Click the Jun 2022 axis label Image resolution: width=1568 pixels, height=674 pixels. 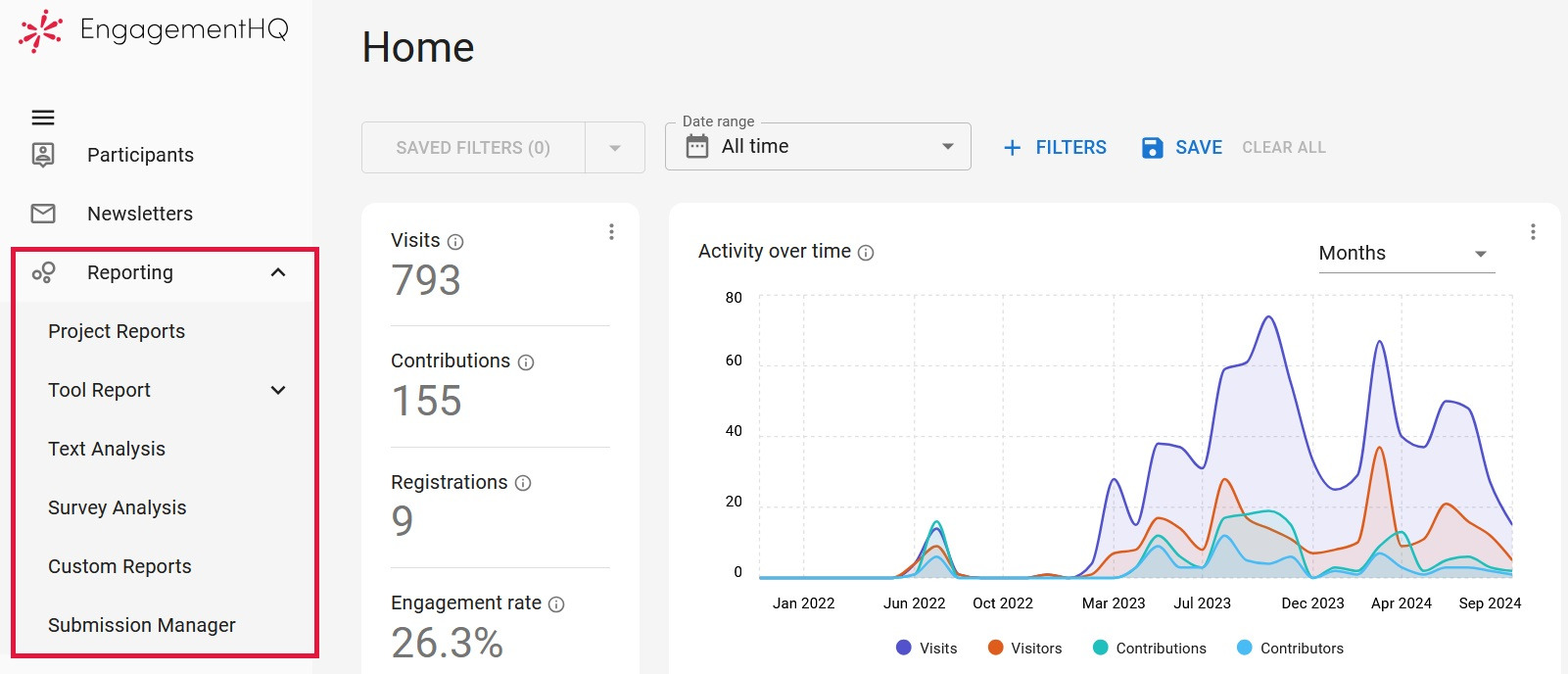(x=914, y=603)
